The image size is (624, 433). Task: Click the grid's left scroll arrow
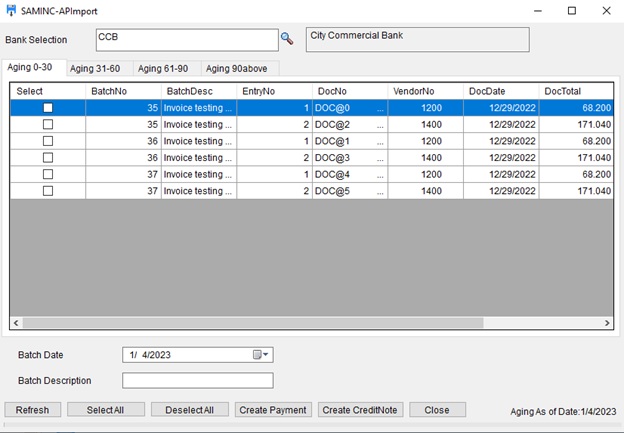(x=16, y=323)
